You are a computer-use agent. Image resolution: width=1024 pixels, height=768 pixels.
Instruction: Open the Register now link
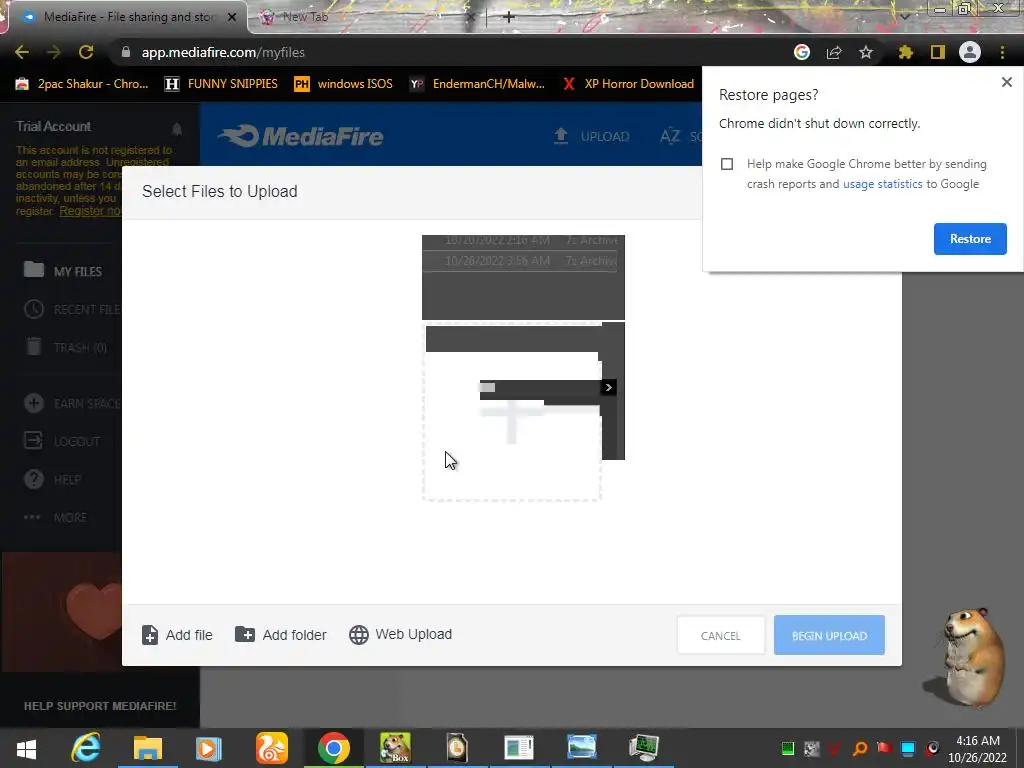pyautogui.click(x=90, y=211)
